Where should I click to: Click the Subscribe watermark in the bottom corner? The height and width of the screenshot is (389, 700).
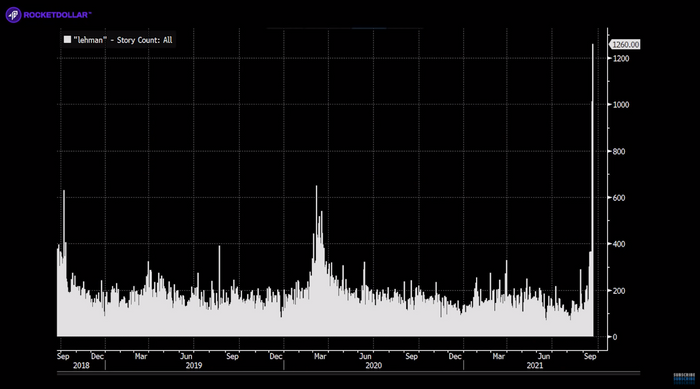click(684, 378)
